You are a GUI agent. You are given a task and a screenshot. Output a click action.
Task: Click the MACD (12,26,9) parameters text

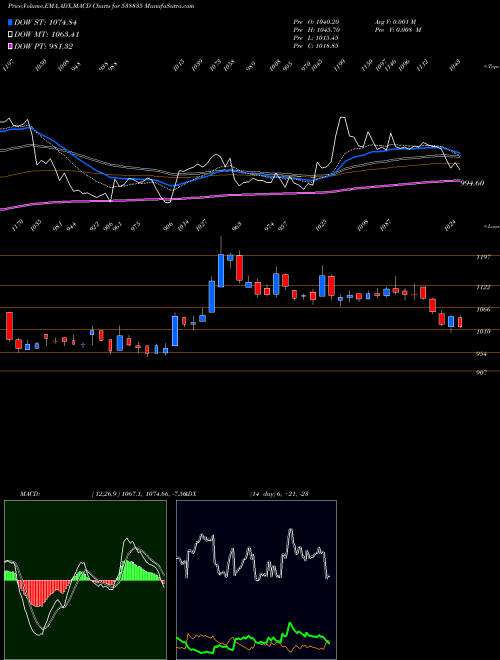click(138, 494)
